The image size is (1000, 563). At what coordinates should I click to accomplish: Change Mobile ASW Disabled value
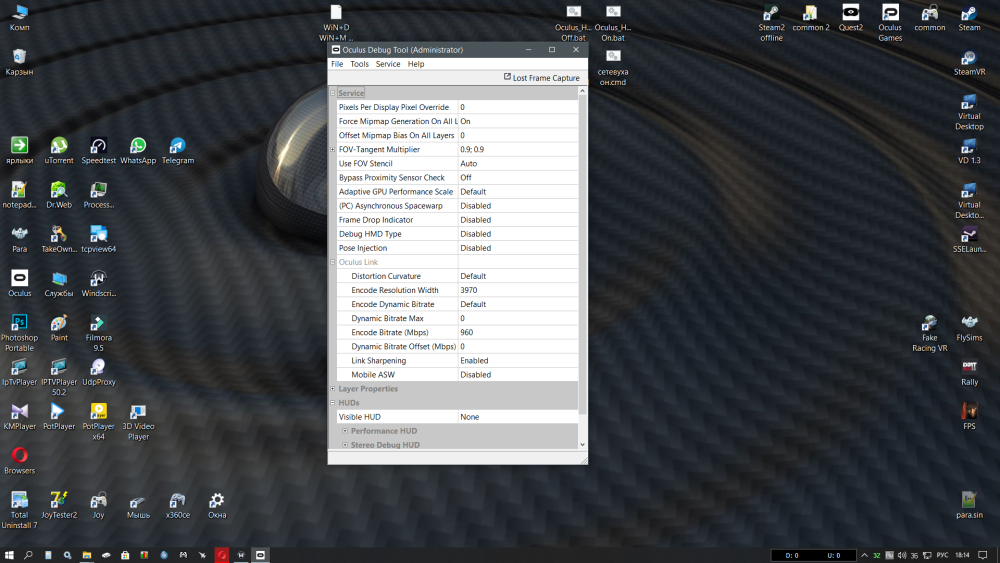tap(518, 374)
